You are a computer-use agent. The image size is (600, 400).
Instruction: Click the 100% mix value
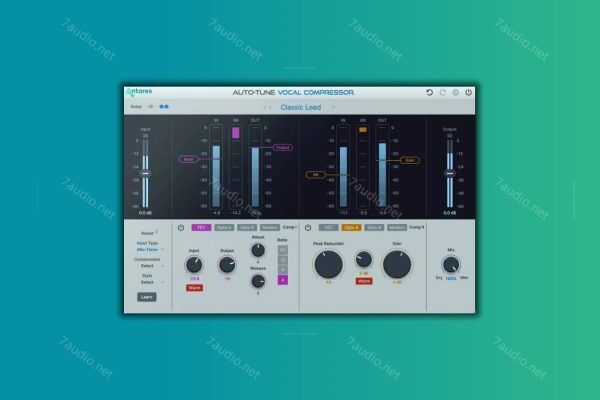pyautogui.click(x=451, y=278)
